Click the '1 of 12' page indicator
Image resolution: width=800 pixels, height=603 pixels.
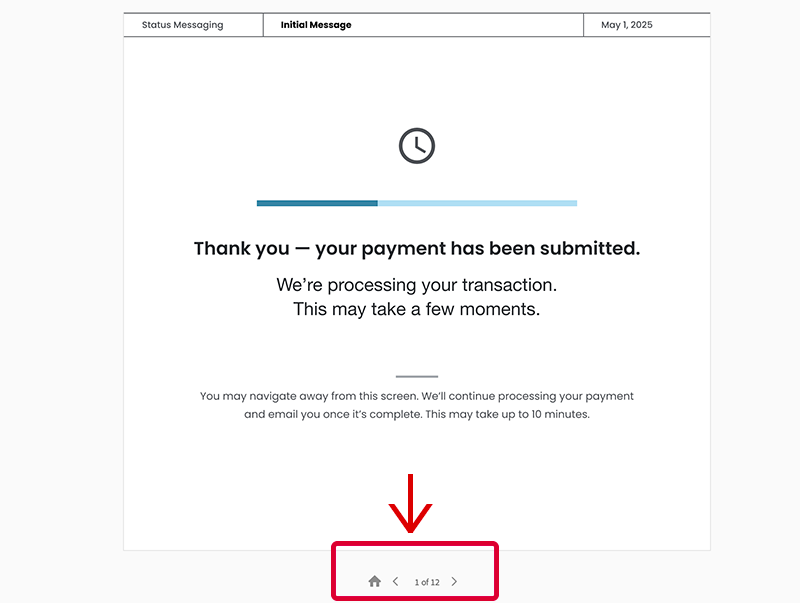tap(427, 582)
